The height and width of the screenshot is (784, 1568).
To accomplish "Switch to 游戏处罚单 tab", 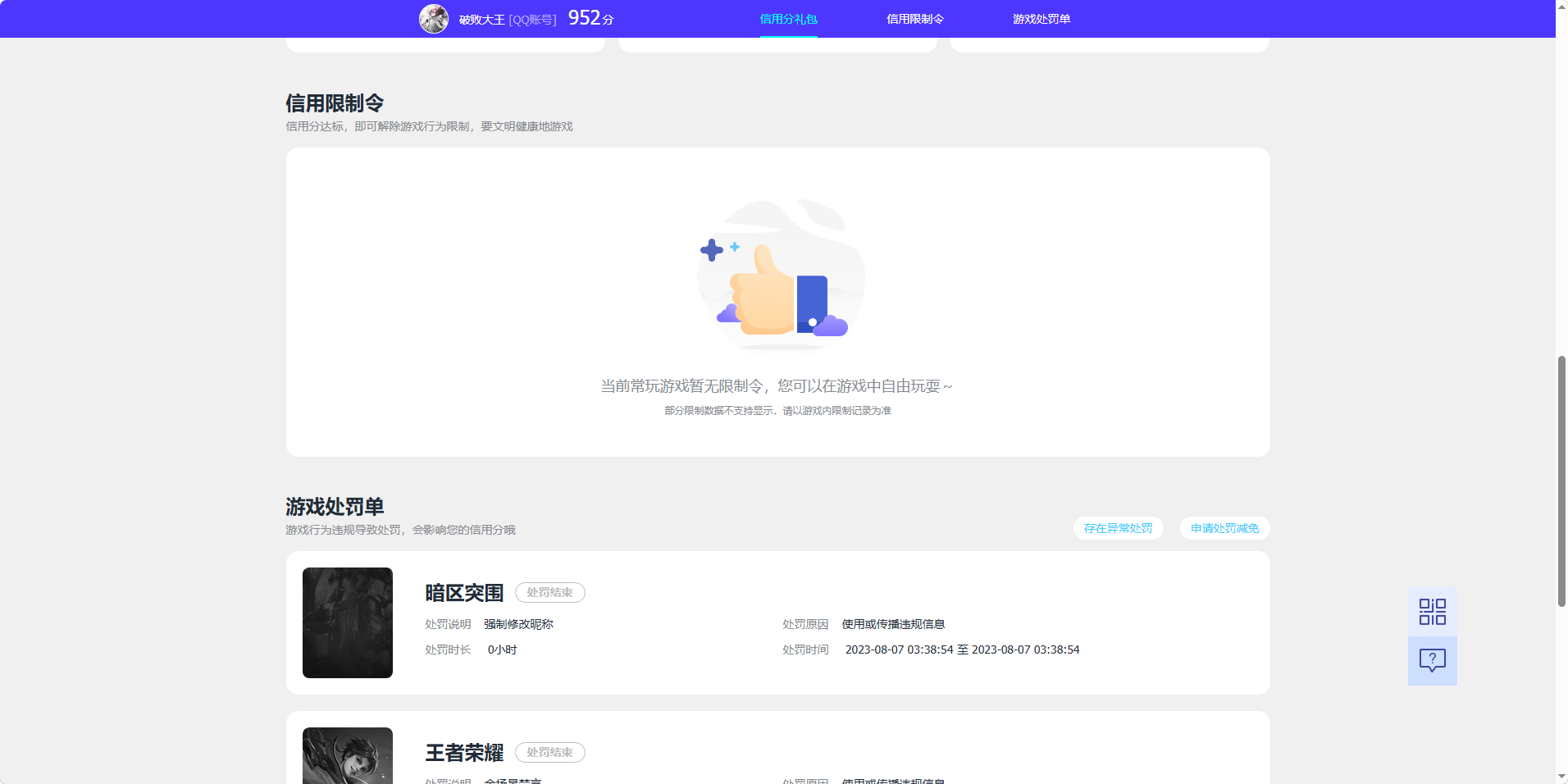I will (x=1042, y=19).
